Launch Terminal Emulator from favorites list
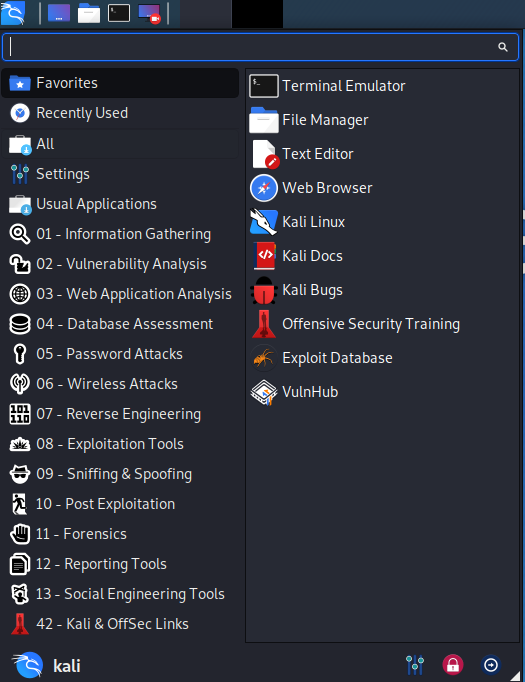525x682 pixels. (x=382, y=86)
